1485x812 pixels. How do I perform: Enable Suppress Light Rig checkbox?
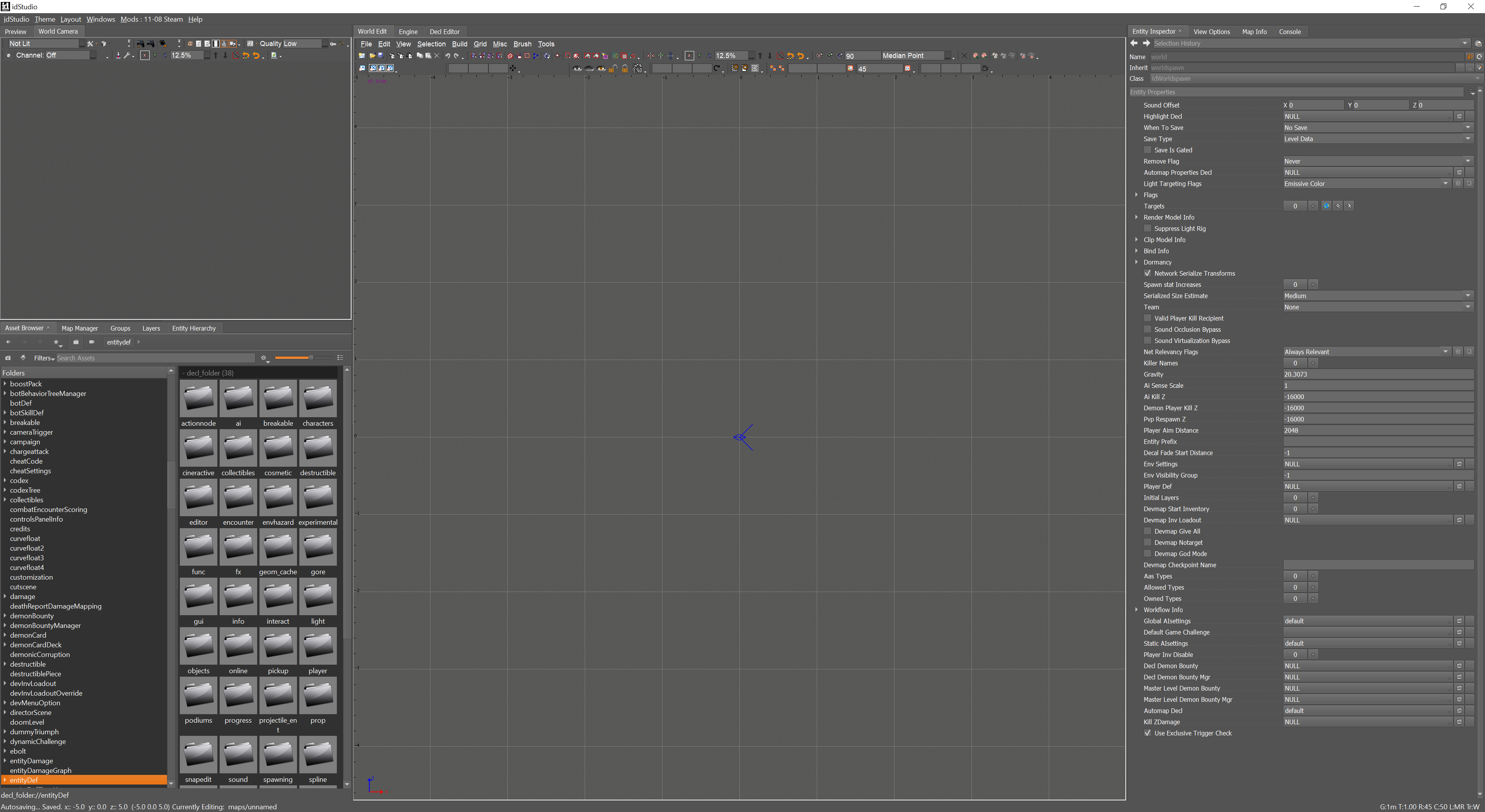point(1147,228)
